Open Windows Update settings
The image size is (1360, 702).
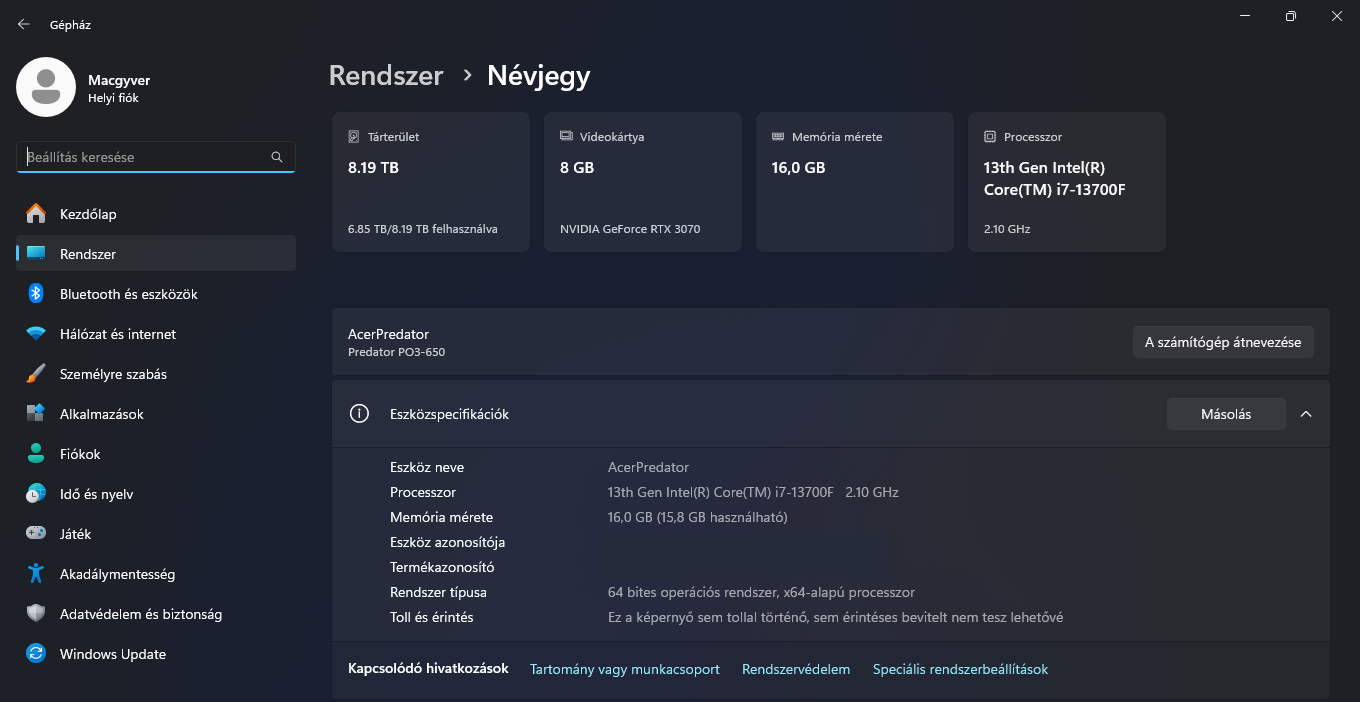[x=115, y=653]
